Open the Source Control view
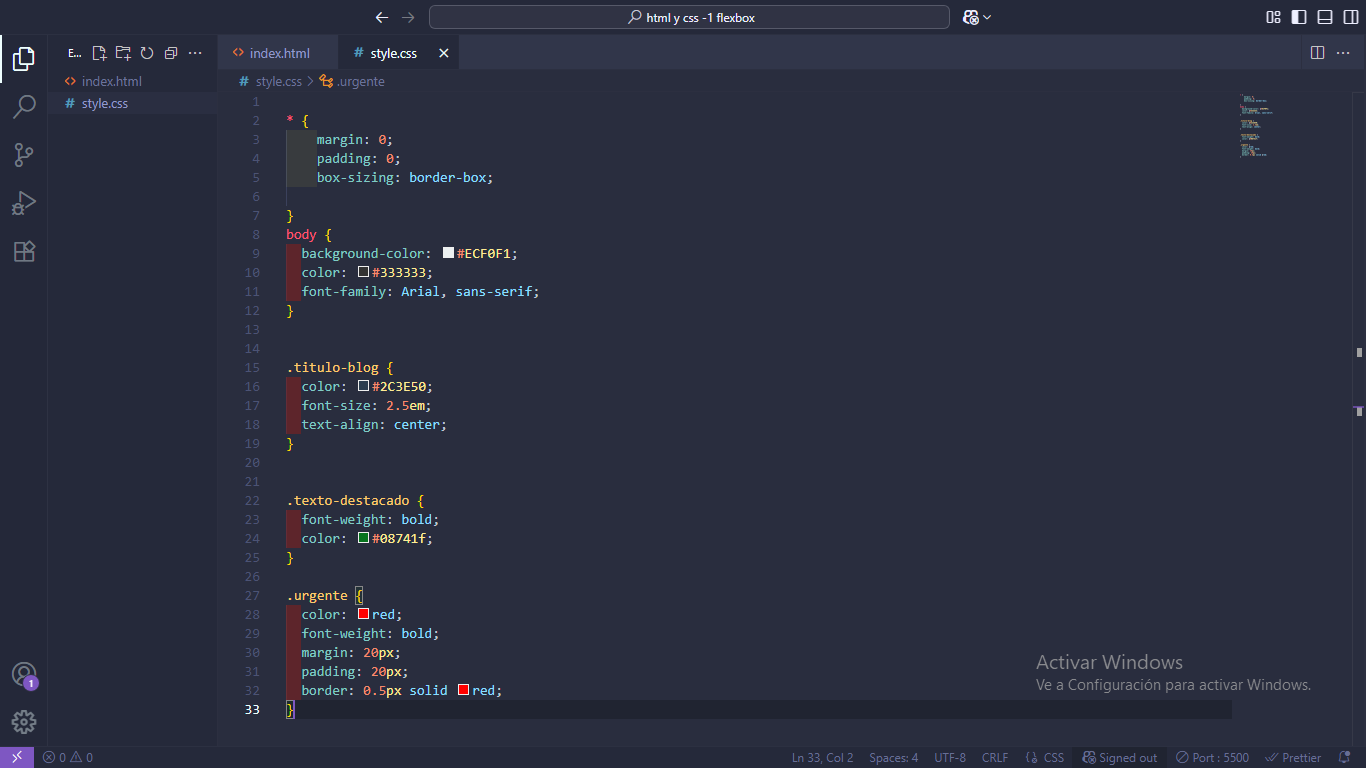The image size is (1366, 768). click(x=24, y=155)
